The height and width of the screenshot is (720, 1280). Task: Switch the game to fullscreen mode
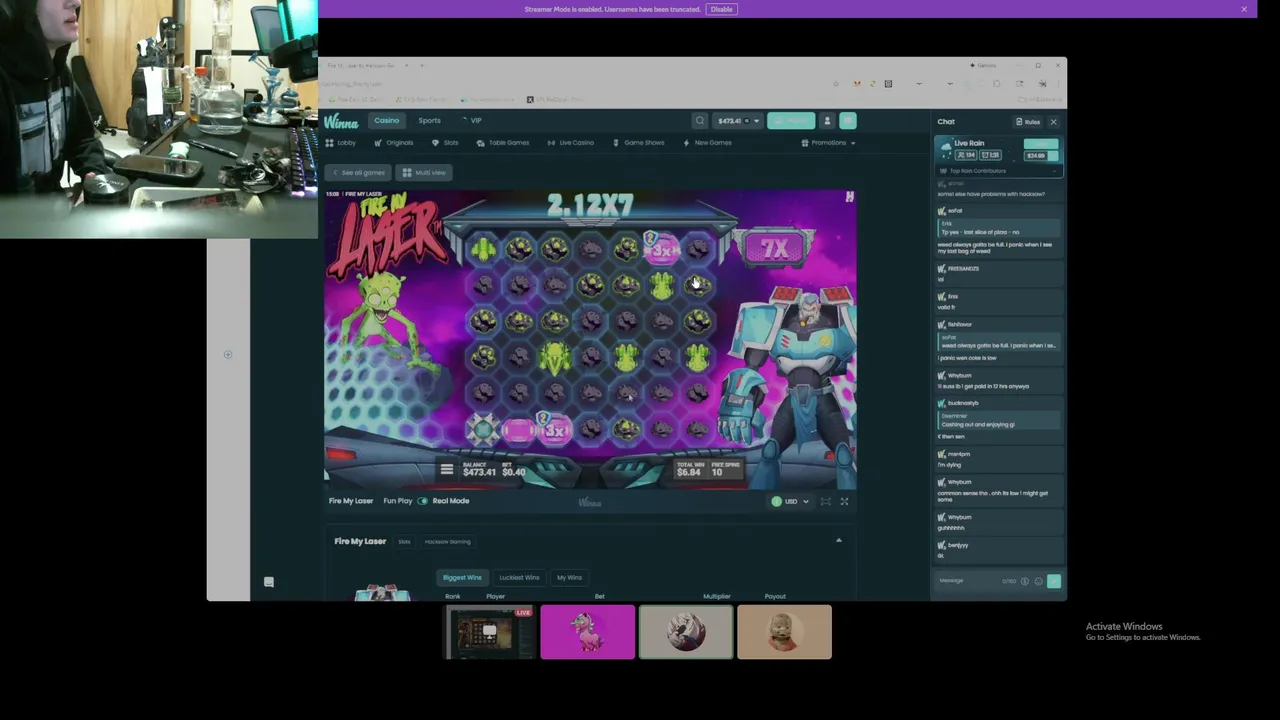pos(845,501)
